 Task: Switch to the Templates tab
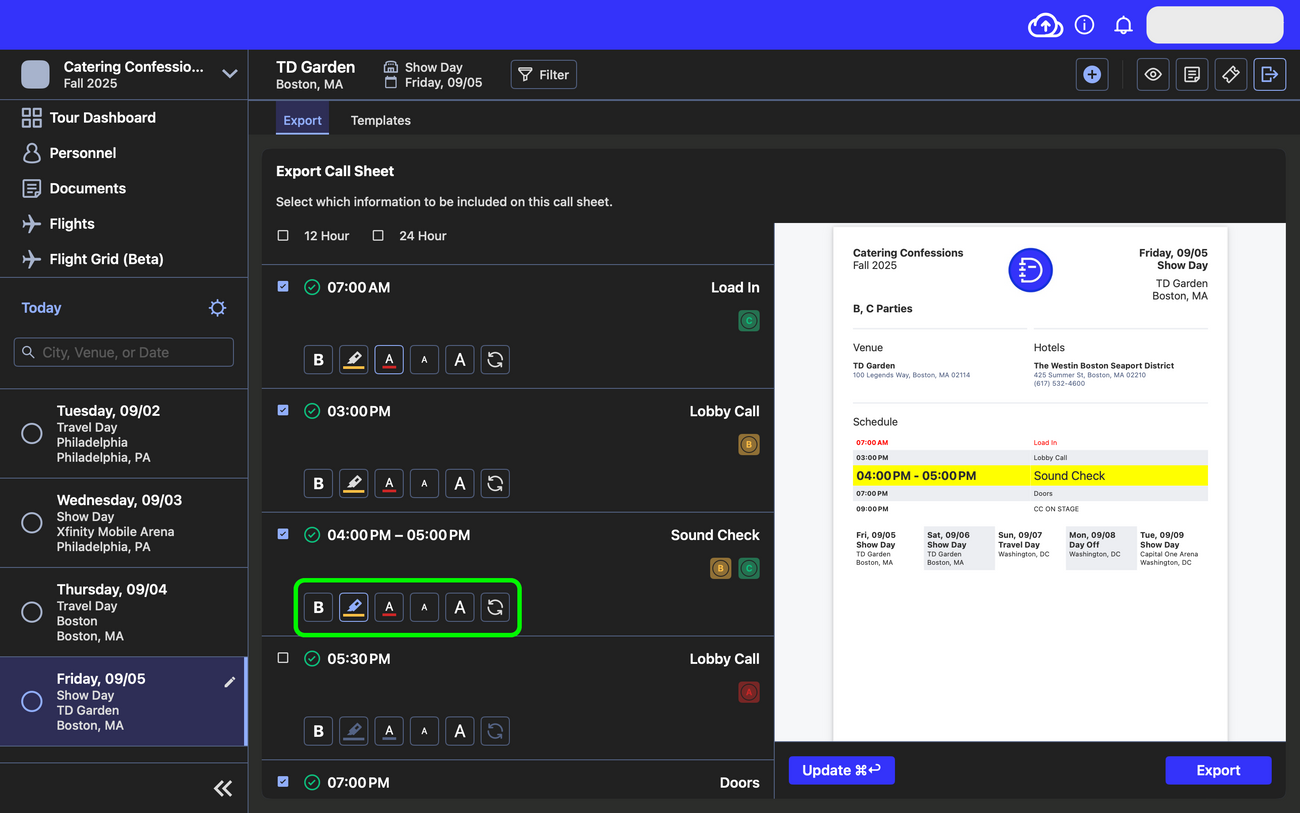click(x=381, y=120)
